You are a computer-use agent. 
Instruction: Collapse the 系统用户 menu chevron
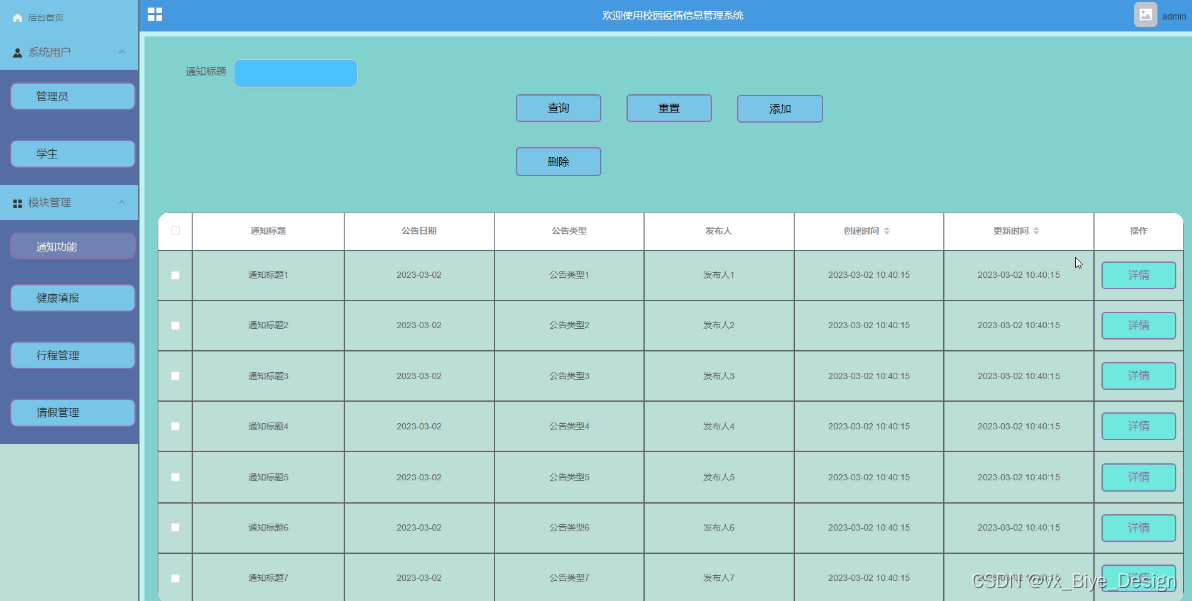[122, 52]
